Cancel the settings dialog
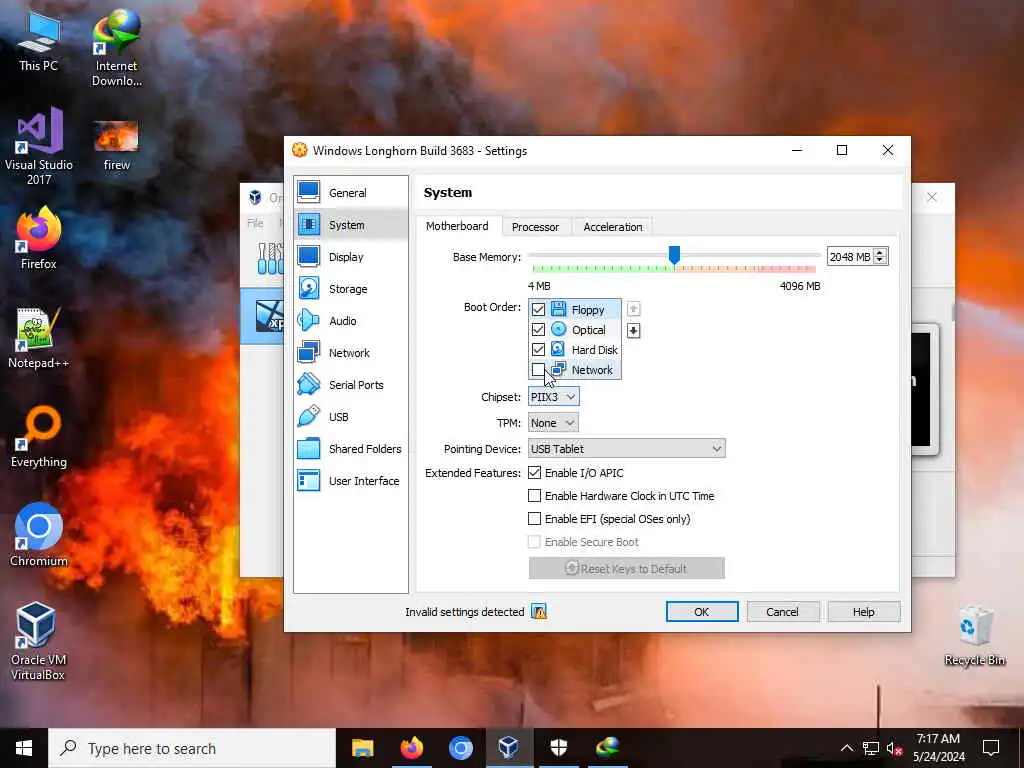 [782, 612]
